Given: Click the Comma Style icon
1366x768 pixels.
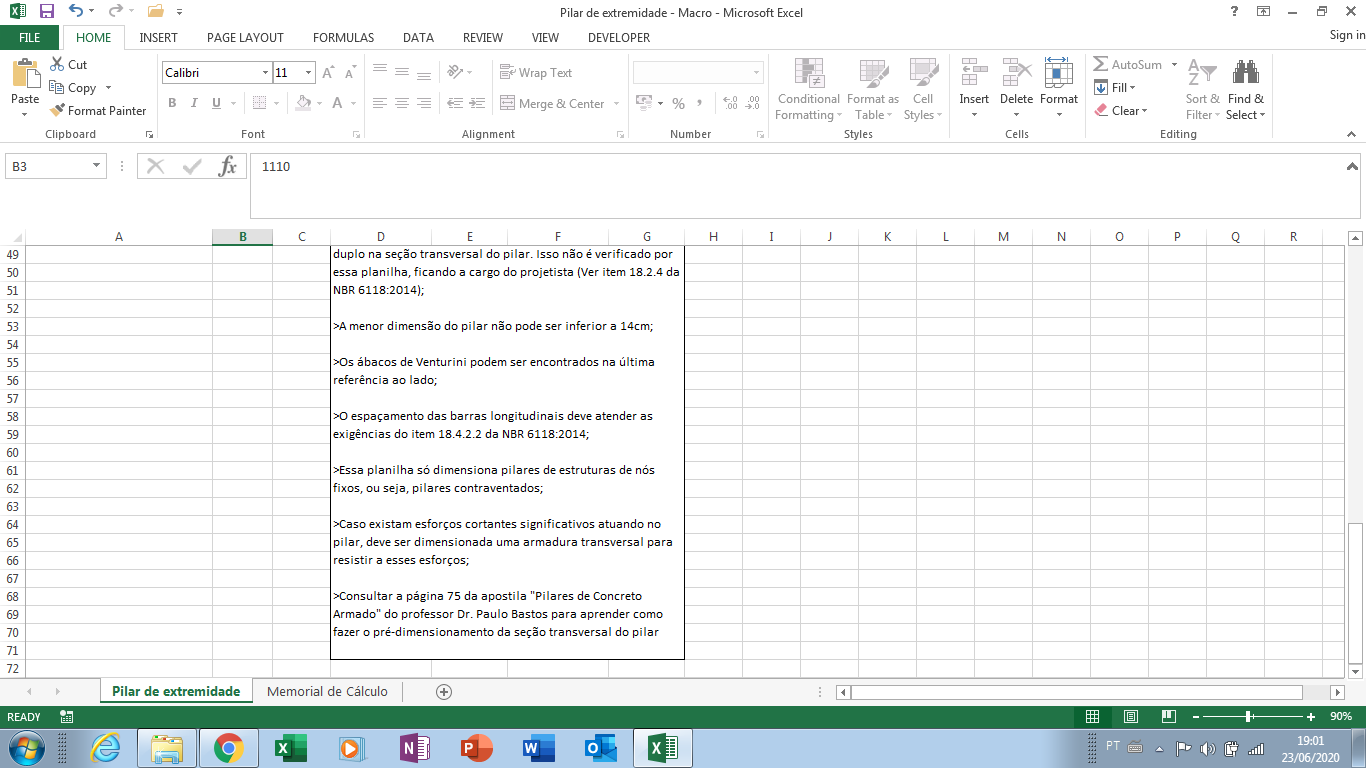Looking at the screenshot, I should click(700, 103).
